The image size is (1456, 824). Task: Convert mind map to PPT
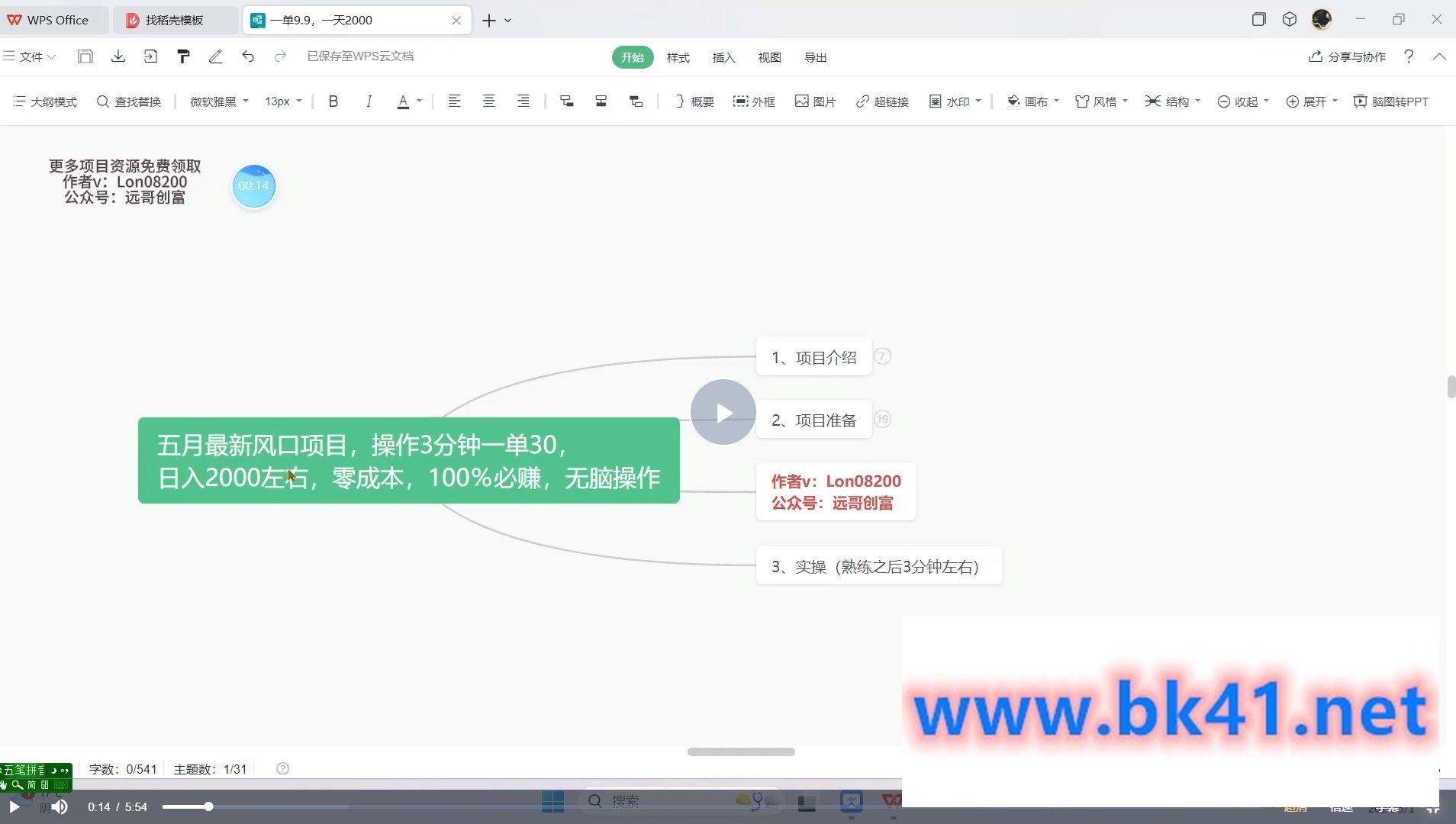1390,101
